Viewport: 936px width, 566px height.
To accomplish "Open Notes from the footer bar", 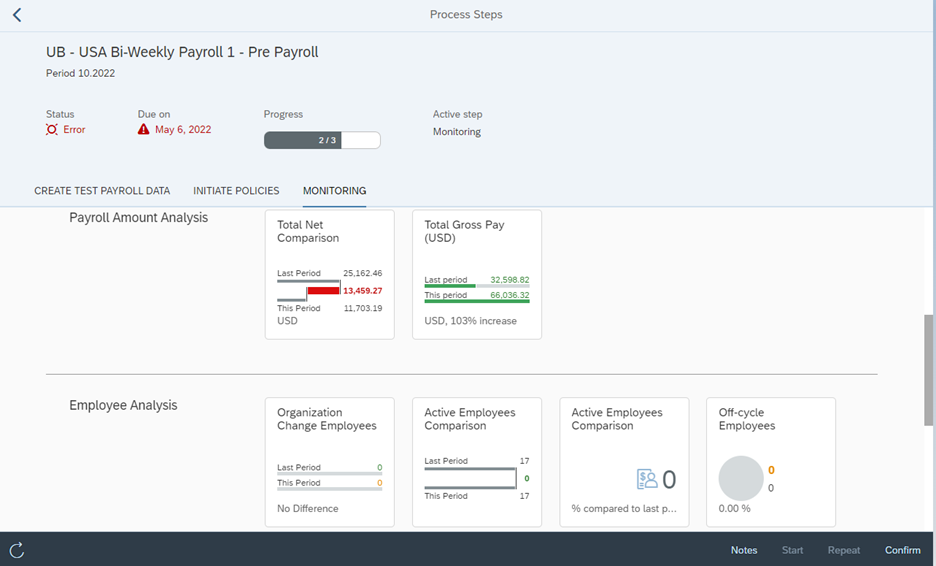I will coord(744,550).
